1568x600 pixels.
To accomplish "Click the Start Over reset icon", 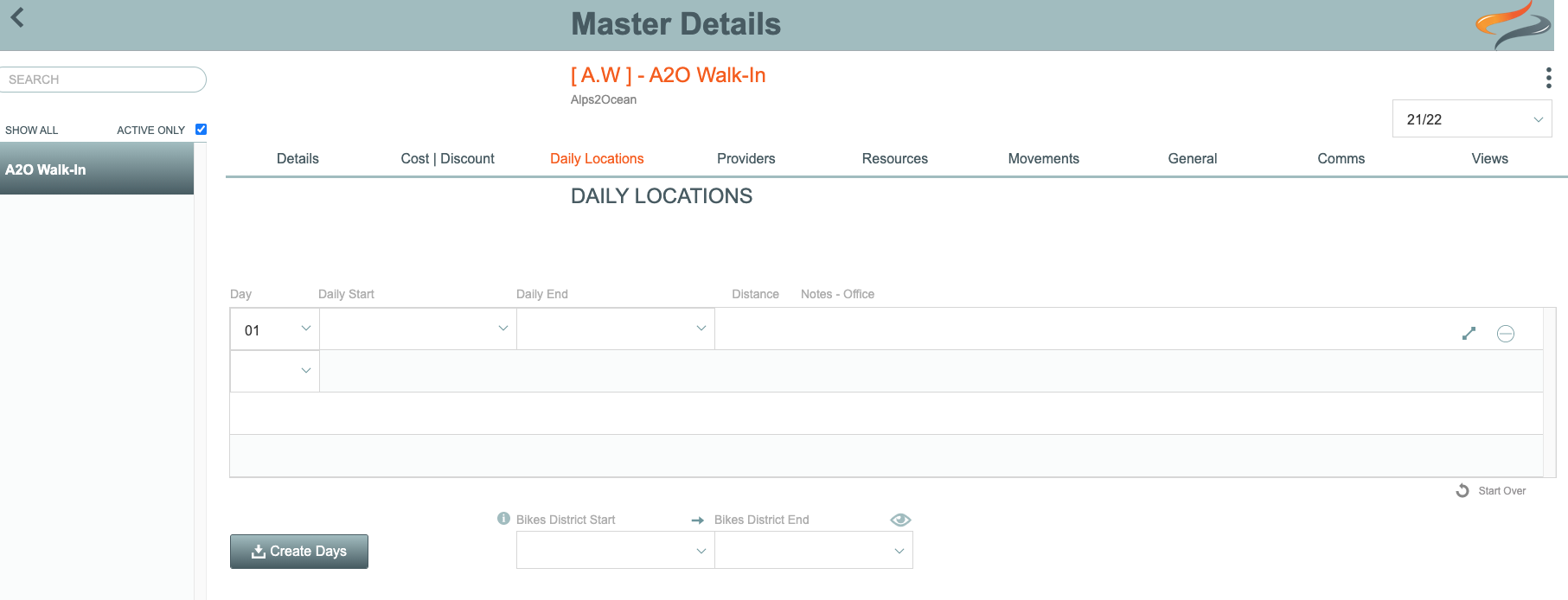I will [x=1462, y=490].
